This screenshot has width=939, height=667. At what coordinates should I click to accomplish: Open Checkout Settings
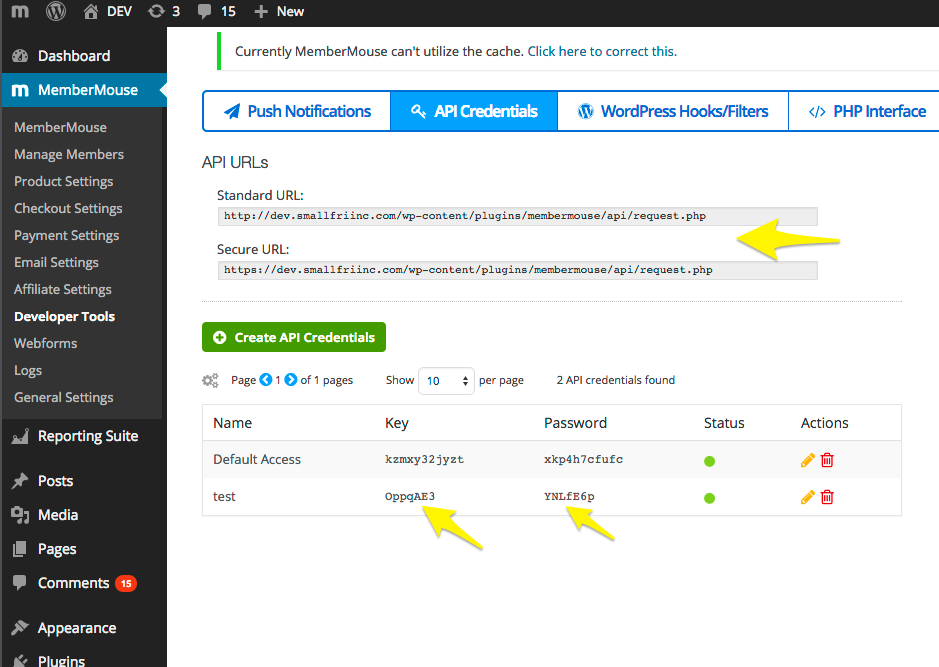click(x=68, y=208)
